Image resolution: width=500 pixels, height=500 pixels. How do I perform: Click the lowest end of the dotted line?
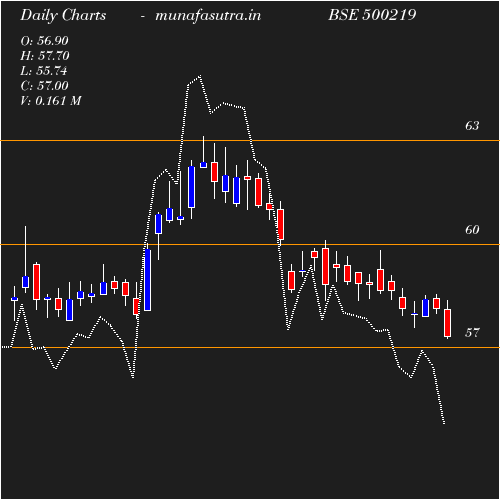point(444,424)
